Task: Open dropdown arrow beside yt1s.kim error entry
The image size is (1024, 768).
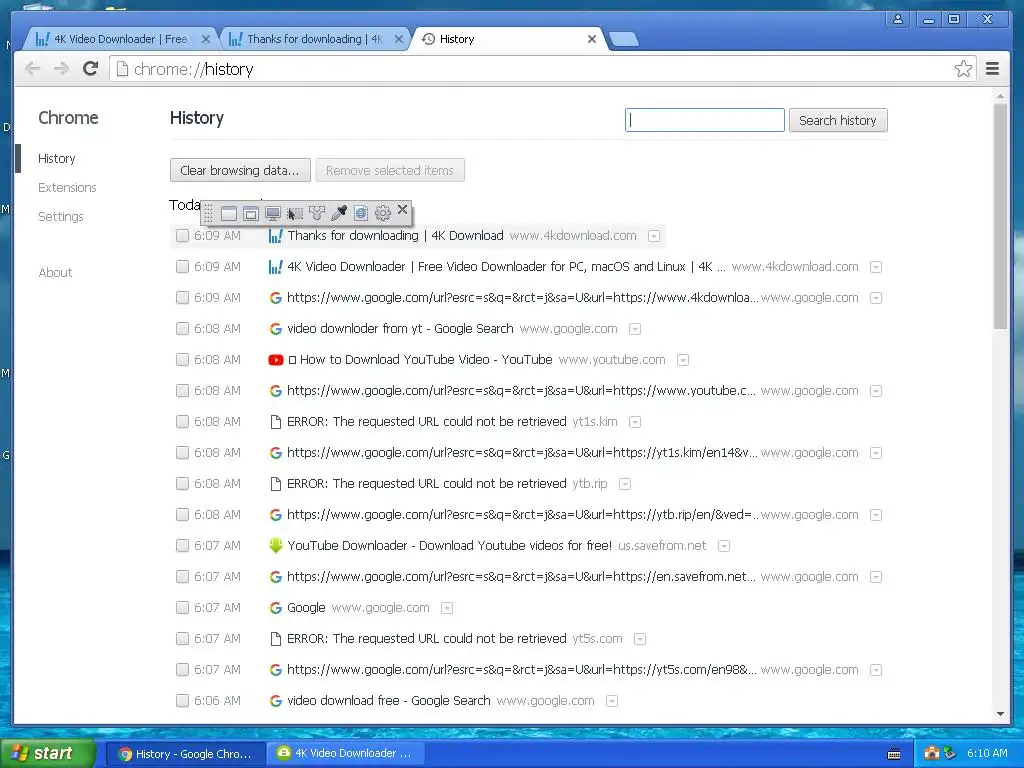Action: click(635, 422)
